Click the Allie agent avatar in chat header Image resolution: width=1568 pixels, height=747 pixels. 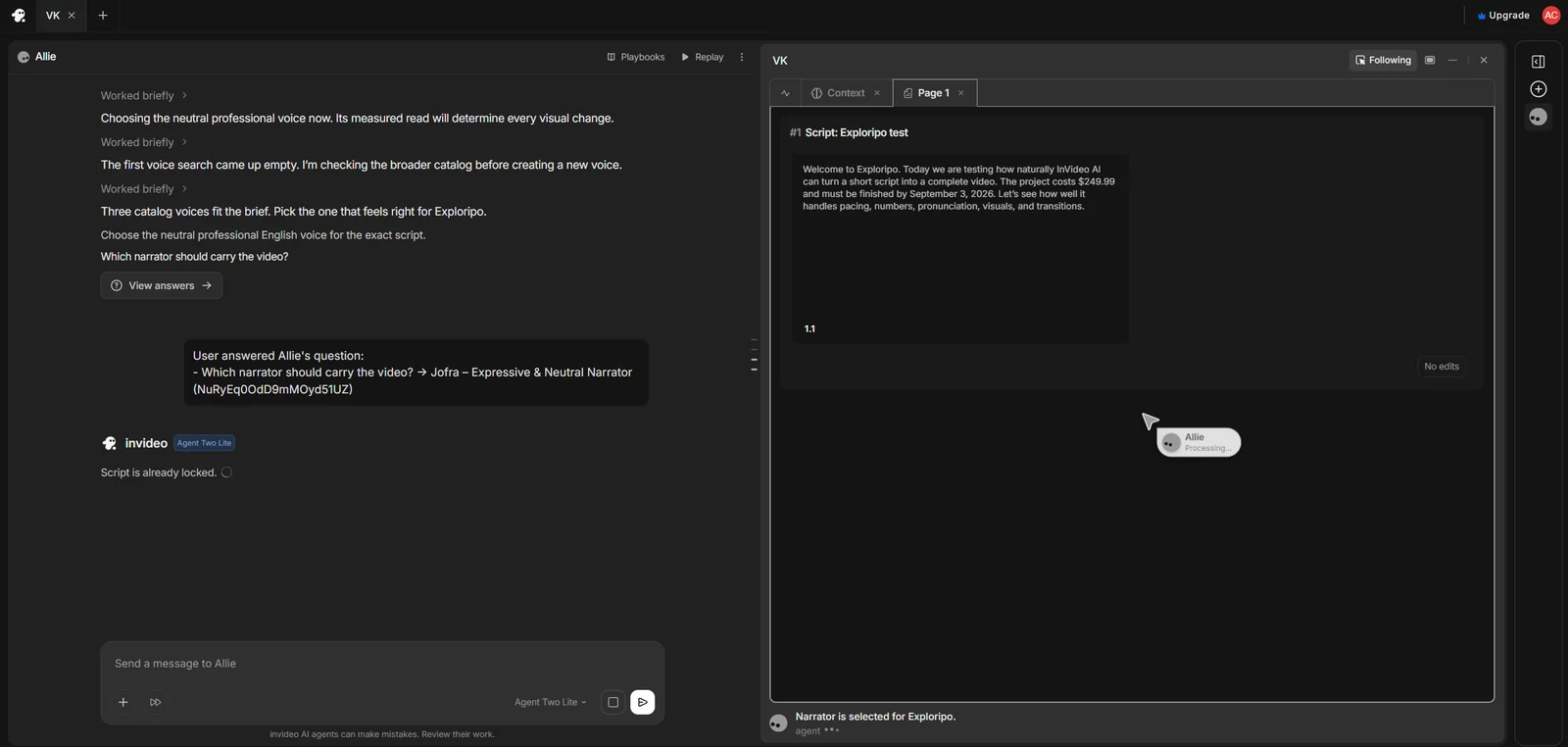pos(24,57)
